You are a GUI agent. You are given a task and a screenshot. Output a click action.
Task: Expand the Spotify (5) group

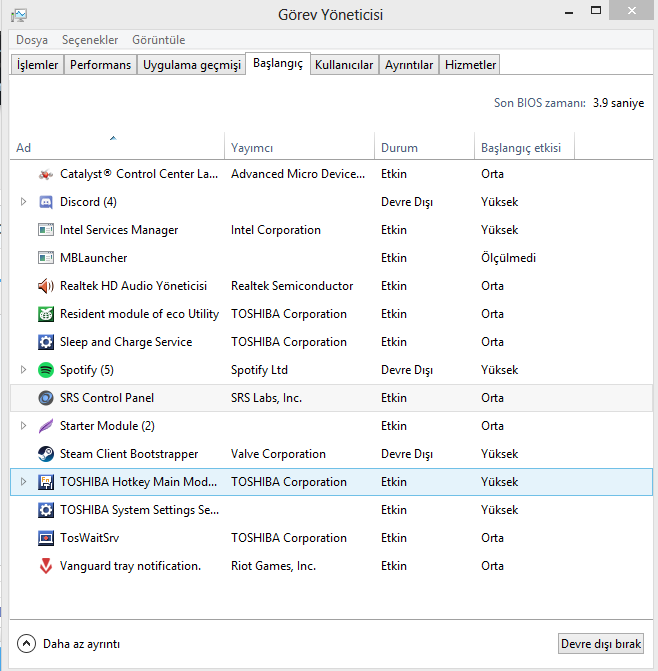coord(24,370)
